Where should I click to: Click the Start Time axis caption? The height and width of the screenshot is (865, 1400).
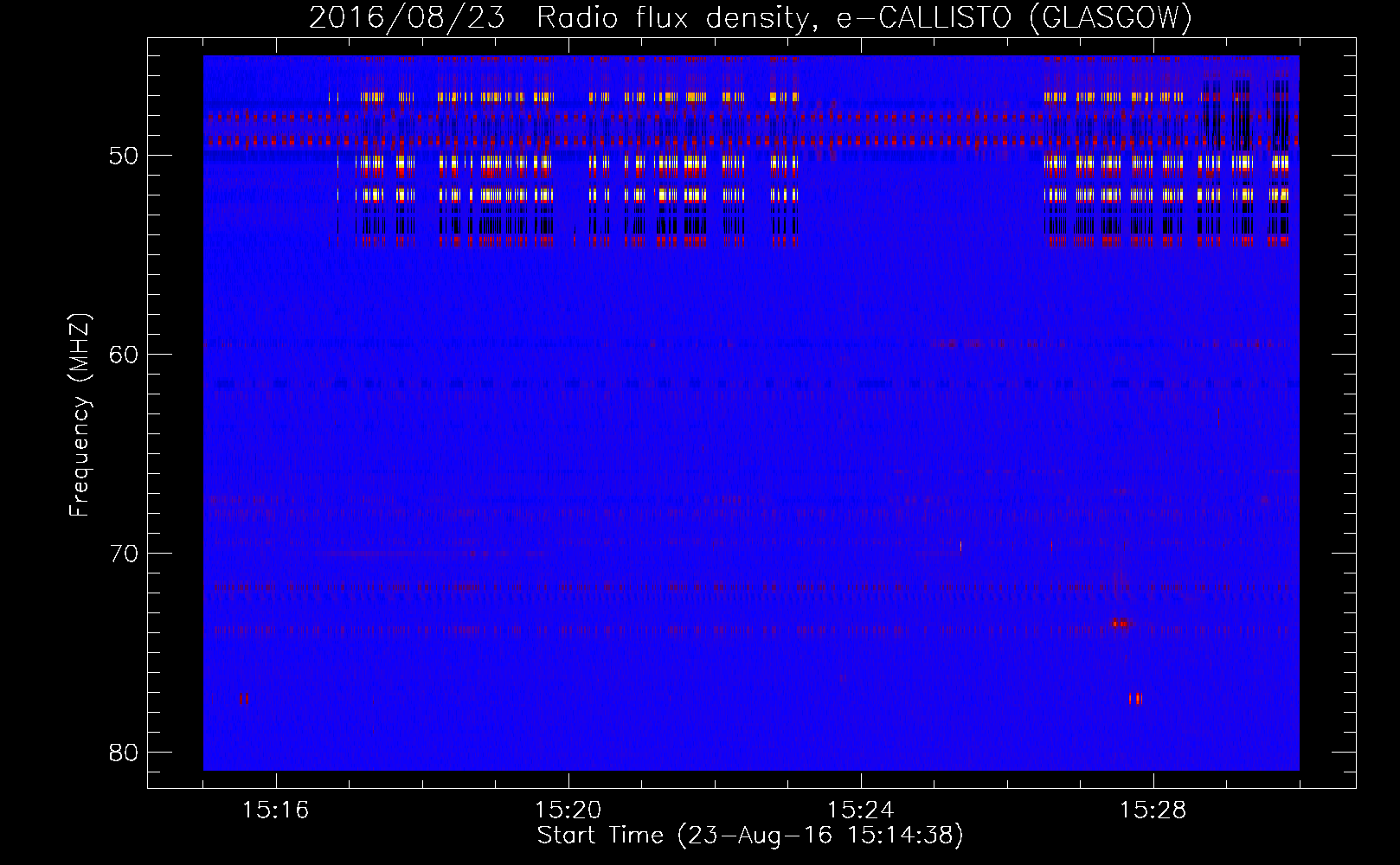(x=750, y=836)
